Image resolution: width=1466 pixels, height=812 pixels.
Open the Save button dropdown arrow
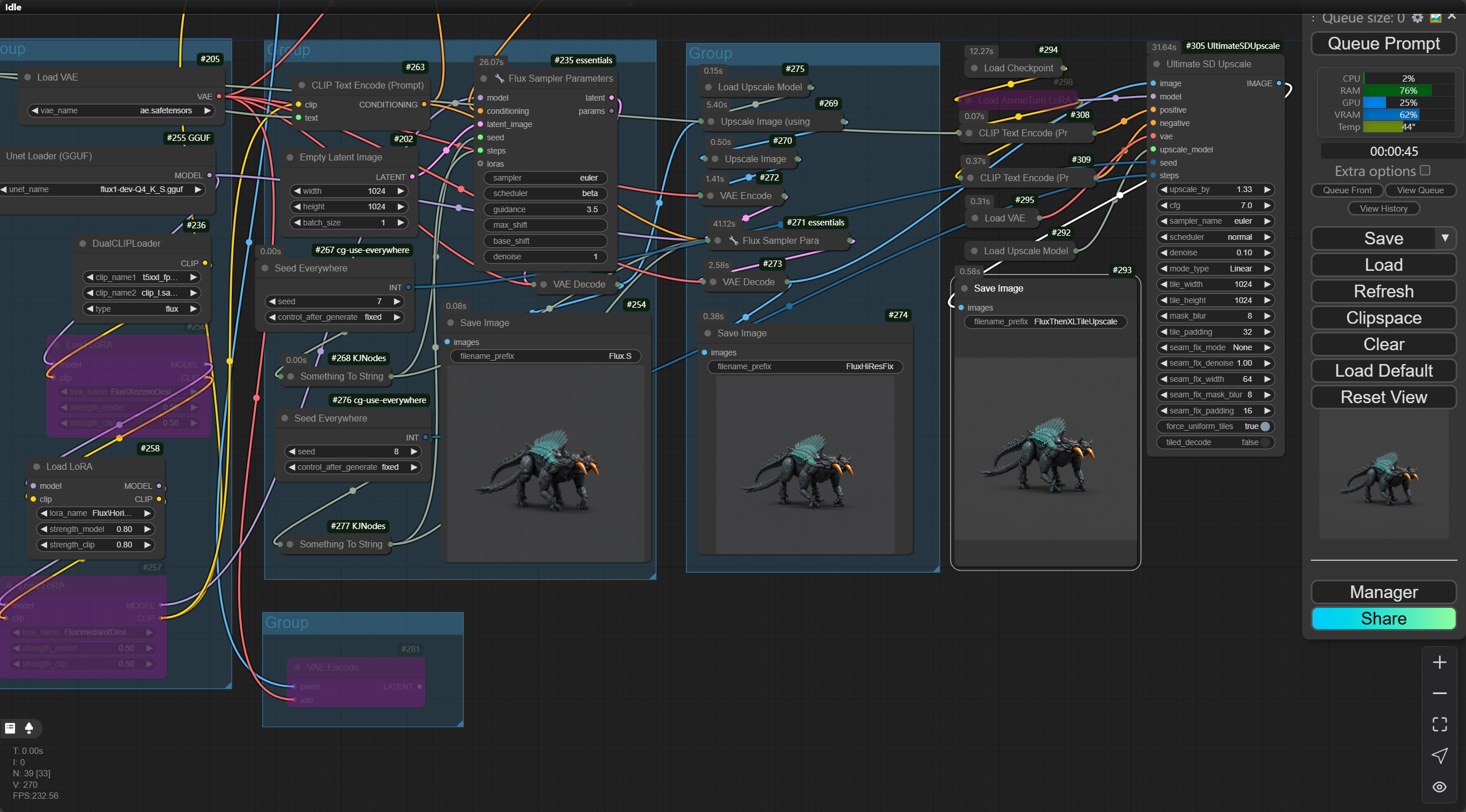(x=1445, y=238)
